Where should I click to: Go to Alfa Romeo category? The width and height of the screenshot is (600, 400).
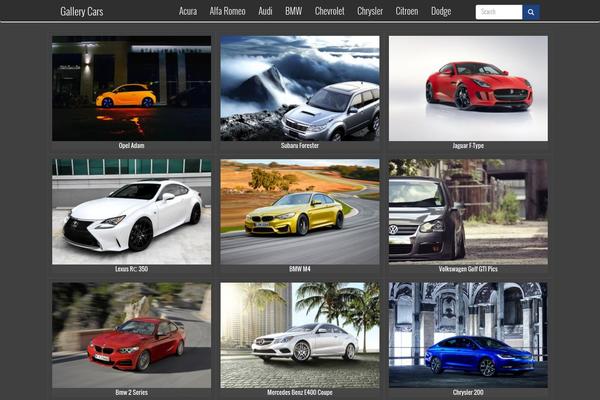(227, 11)
